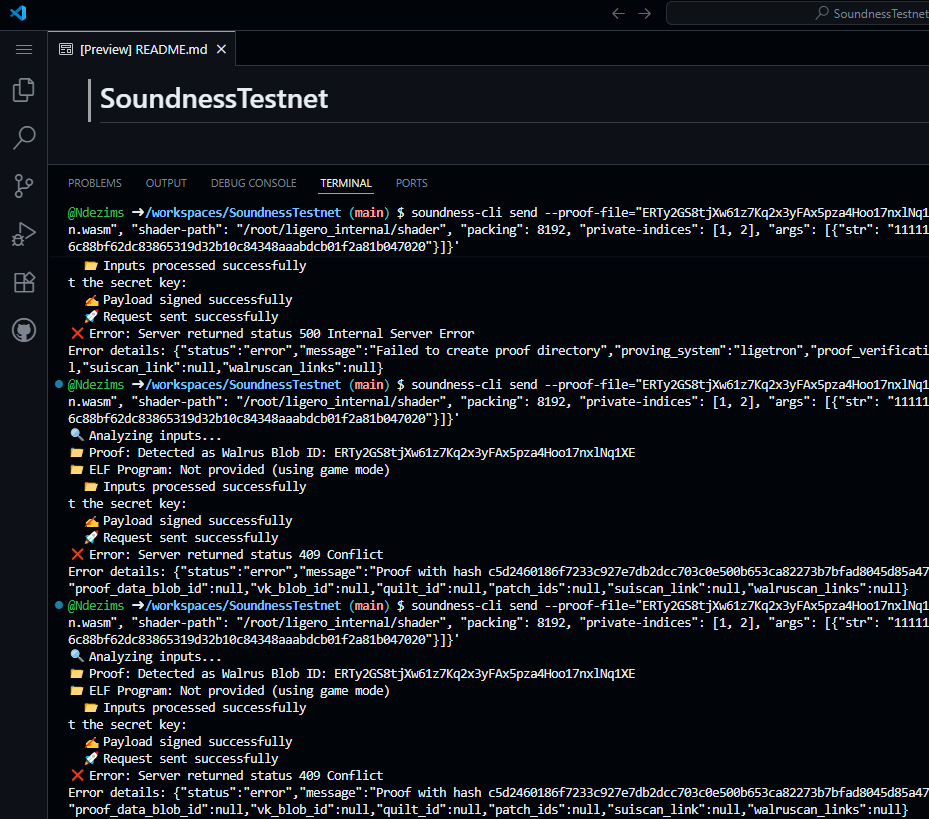Switch to the PROBLEMS panel tab
The width and height of the screenshot is (929, 819).
[x=95, y=183]
